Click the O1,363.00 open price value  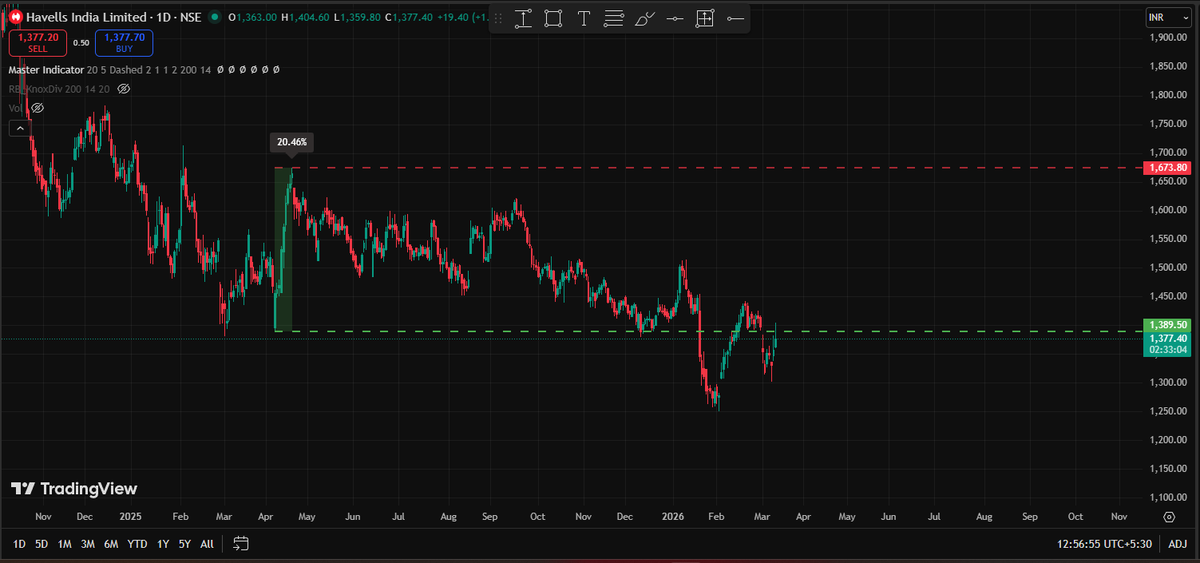click(252, 17)
